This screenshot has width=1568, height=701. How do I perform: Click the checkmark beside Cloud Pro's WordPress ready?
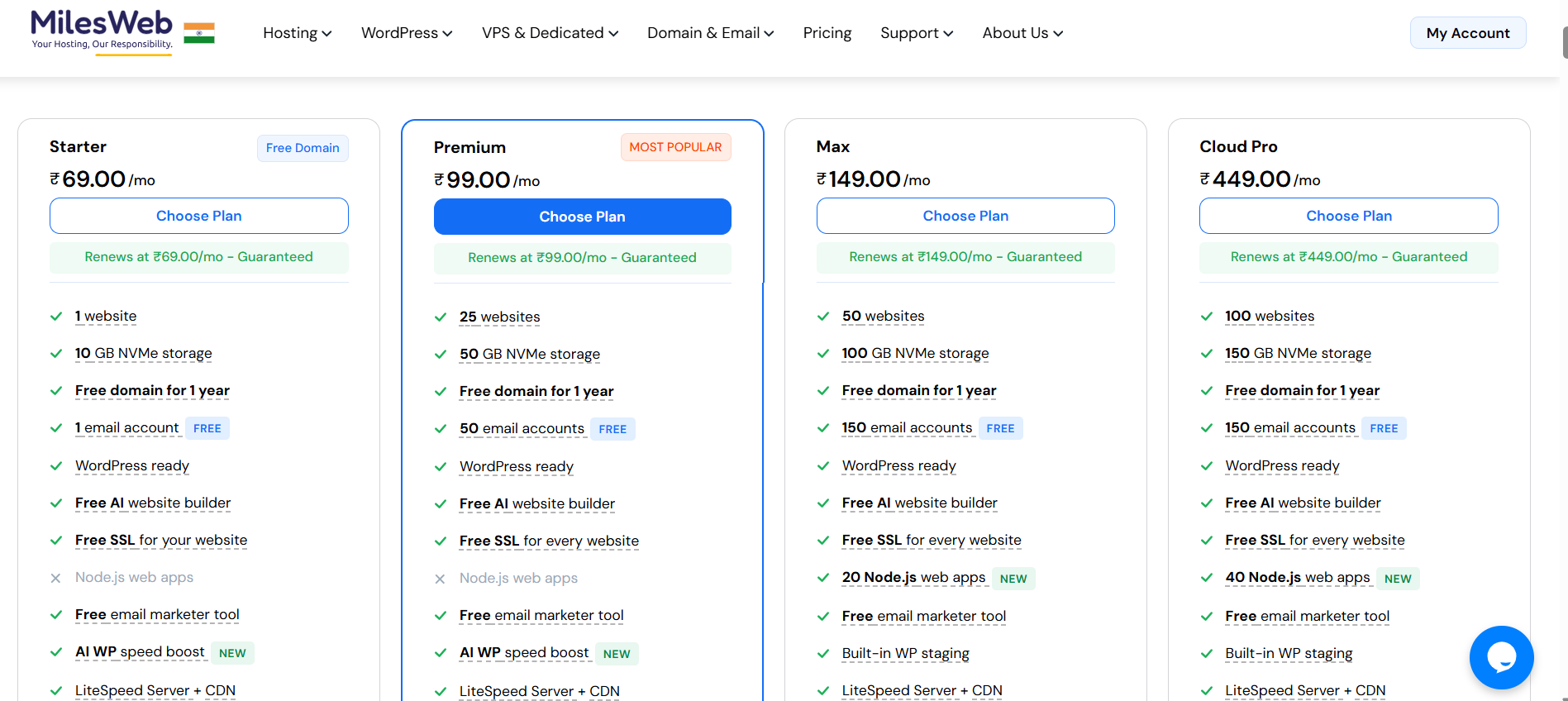[1206, 465]
